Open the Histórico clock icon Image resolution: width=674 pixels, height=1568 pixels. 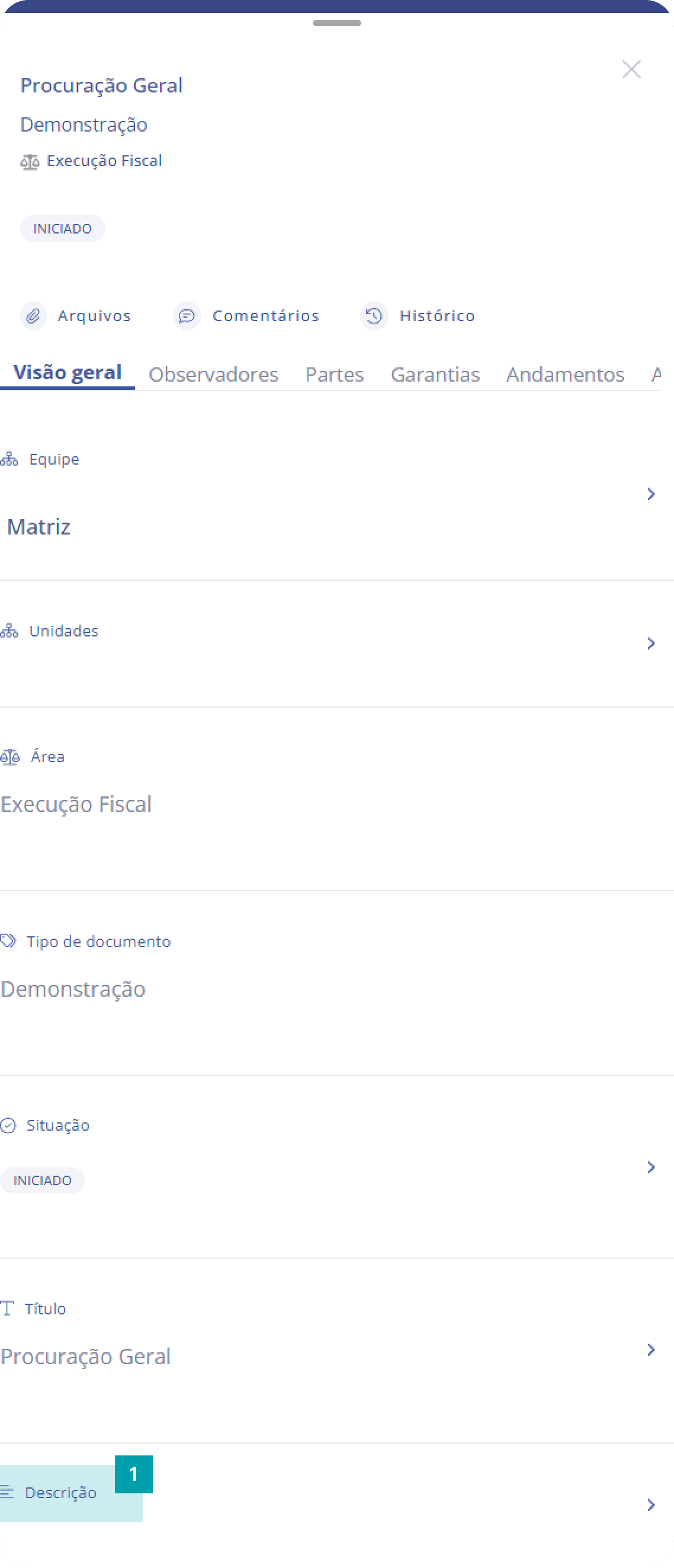coord(374,316)
